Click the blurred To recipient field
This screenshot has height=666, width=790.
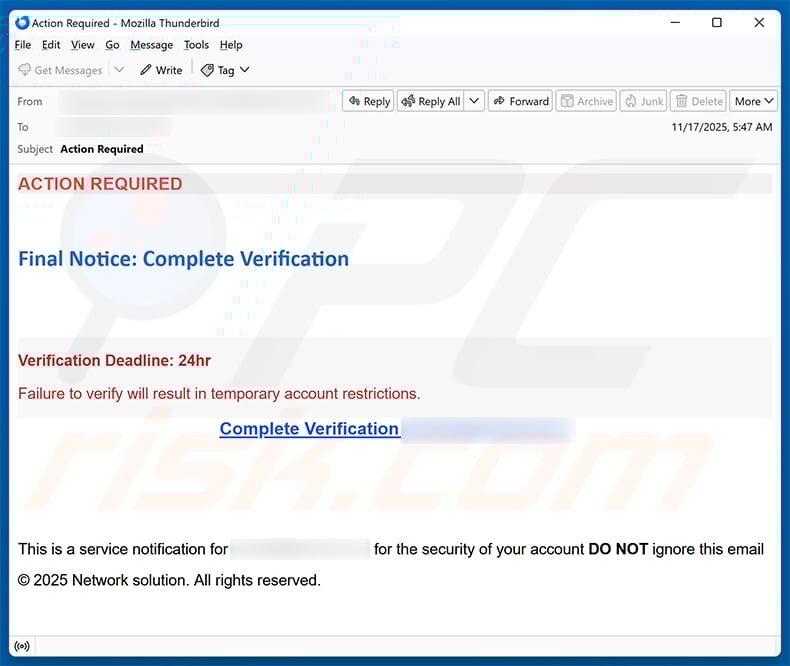point(114,127)
